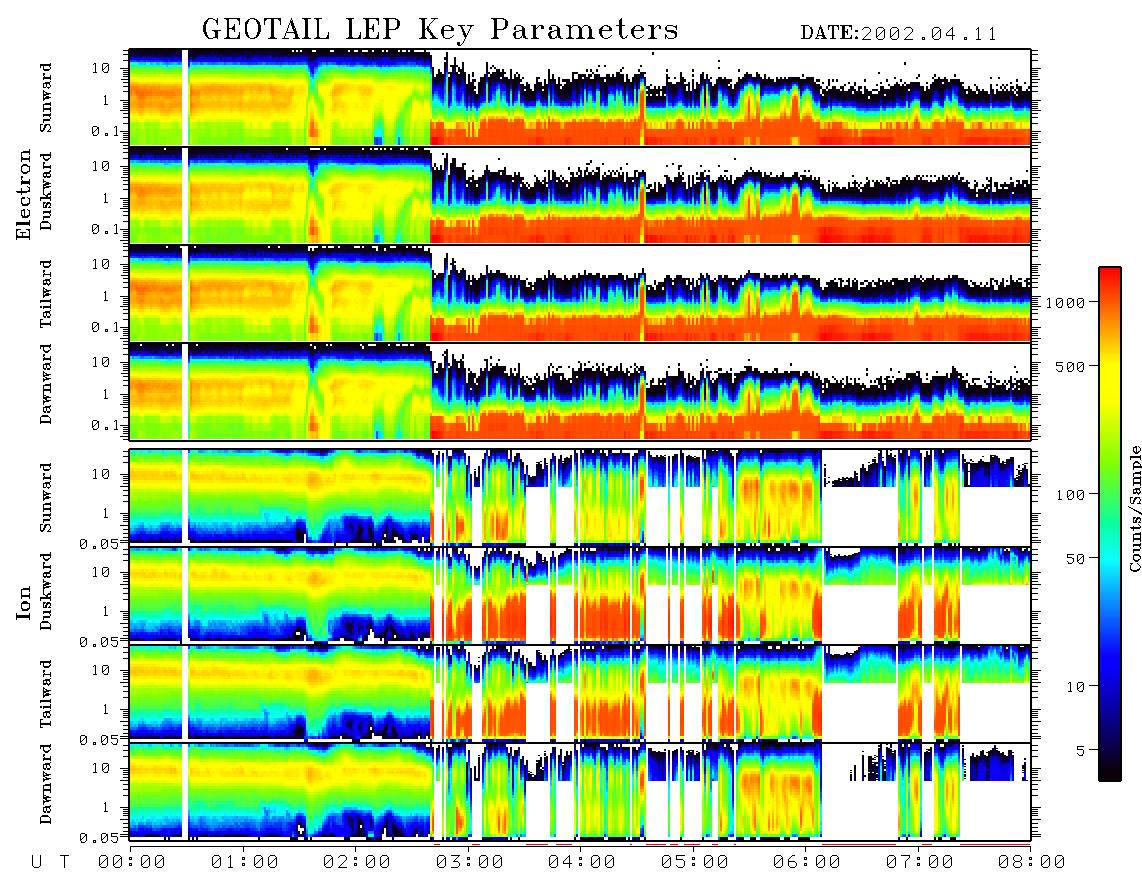Click the "Counts/Sample" colorbar label
Screen dimensions: 1142x880
[1133, 508]
